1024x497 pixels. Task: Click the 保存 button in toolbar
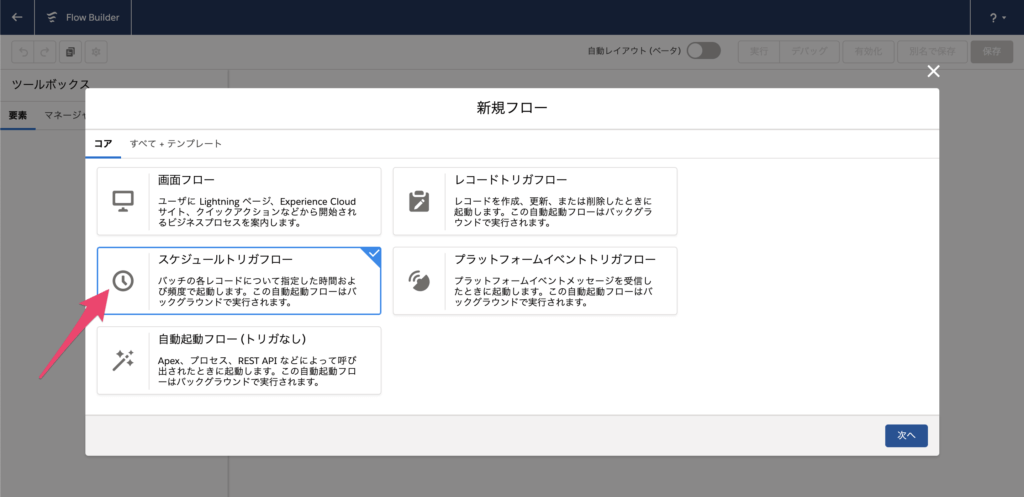991,52
